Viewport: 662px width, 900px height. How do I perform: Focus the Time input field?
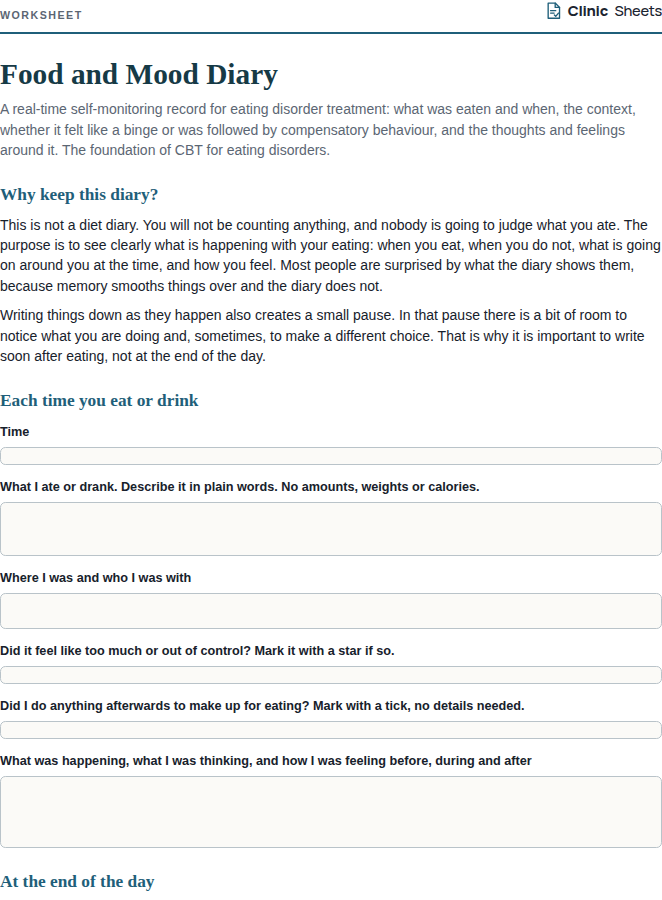[331, 456]
